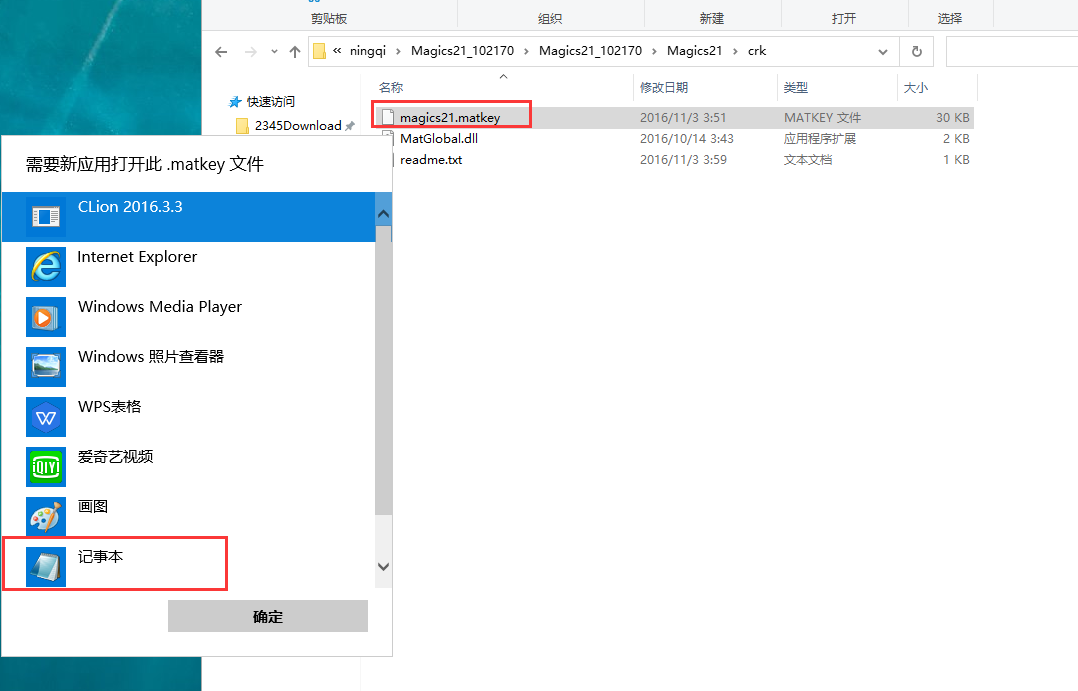Go forward with the Explorer forward arrow

(x=251, y=52)
